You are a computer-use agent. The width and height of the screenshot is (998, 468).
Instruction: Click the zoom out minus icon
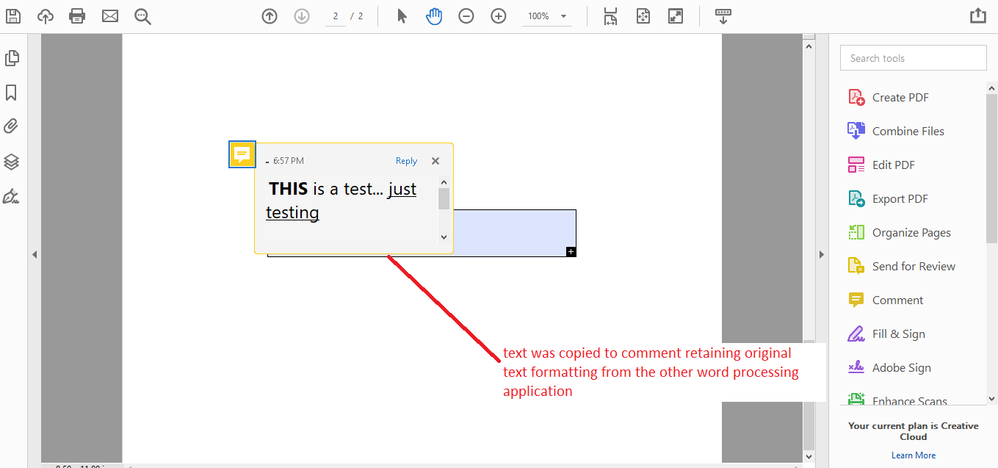[467, 17]
